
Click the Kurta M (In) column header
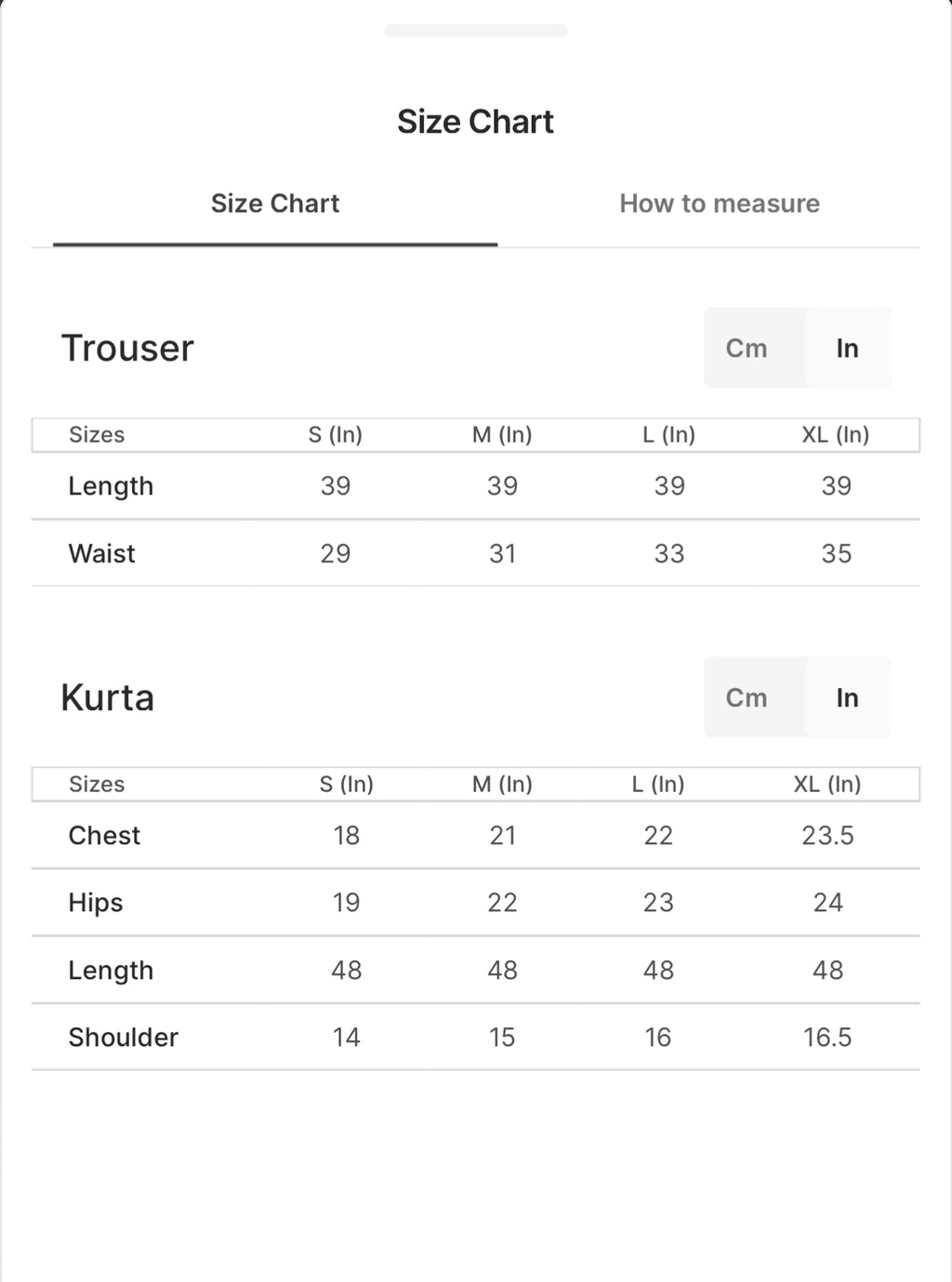tap(502, 785)
